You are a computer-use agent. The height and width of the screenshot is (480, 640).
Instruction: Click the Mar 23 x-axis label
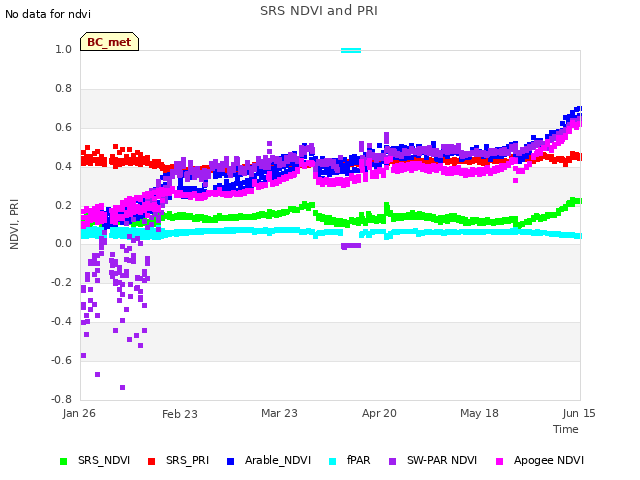pos(280,413)
